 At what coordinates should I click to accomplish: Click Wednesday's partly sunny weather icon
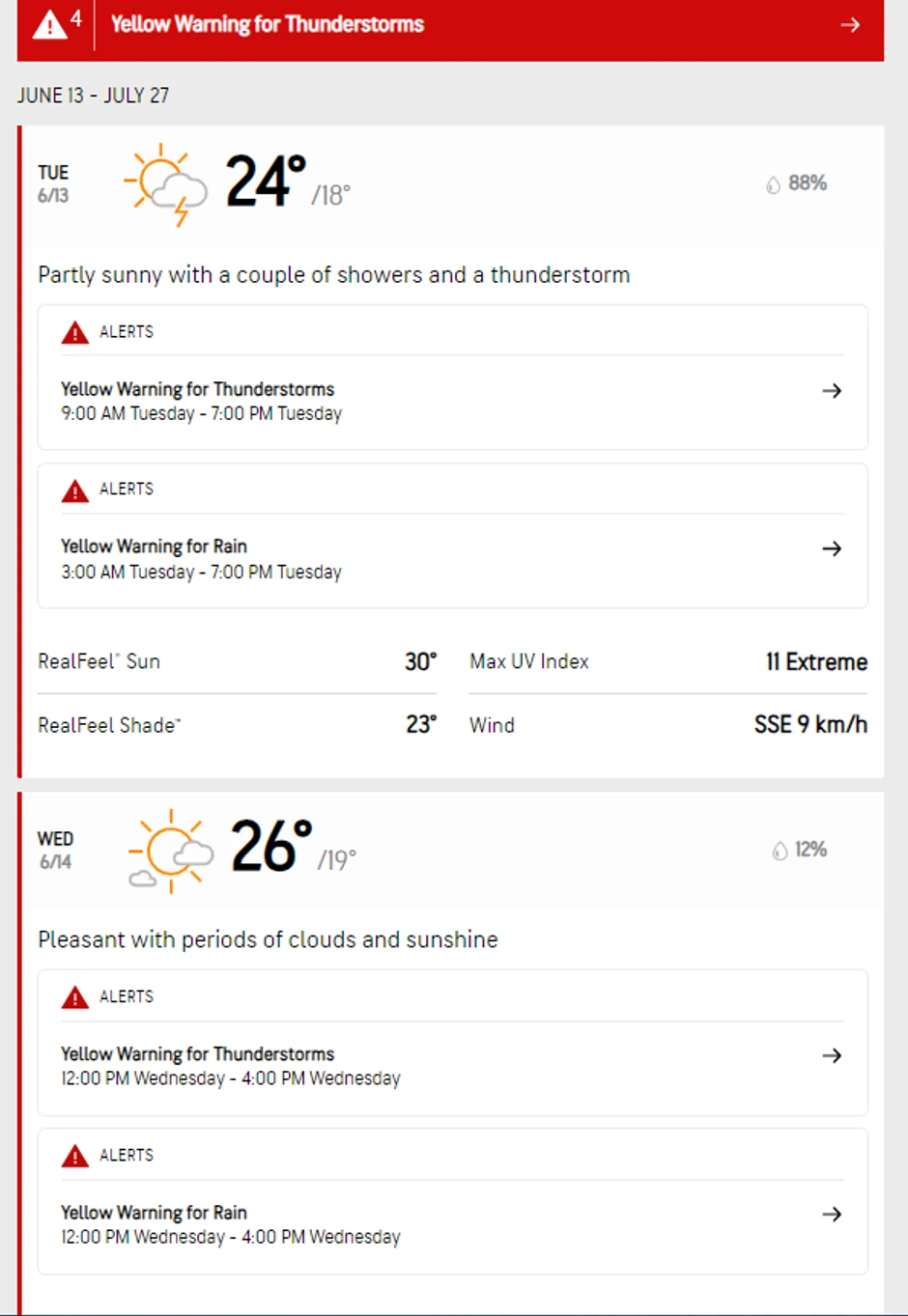coord(170,851)
